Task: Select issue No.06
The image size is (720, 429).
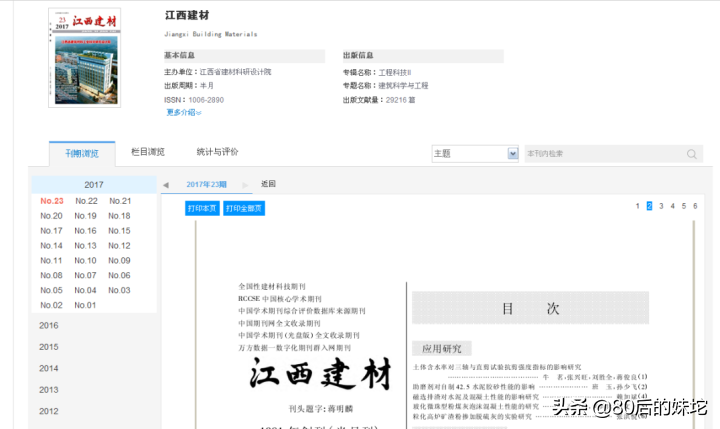Action: point(119,275)
